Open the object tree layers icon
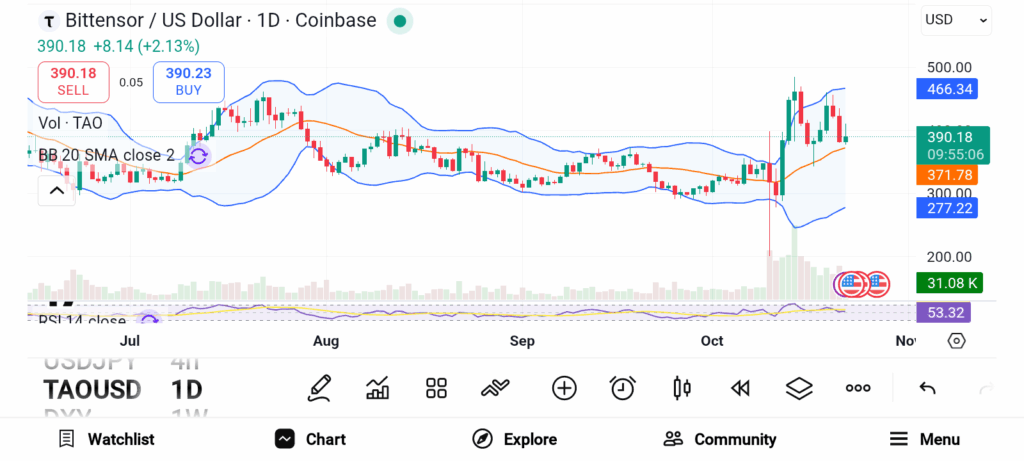 [799, 388]
